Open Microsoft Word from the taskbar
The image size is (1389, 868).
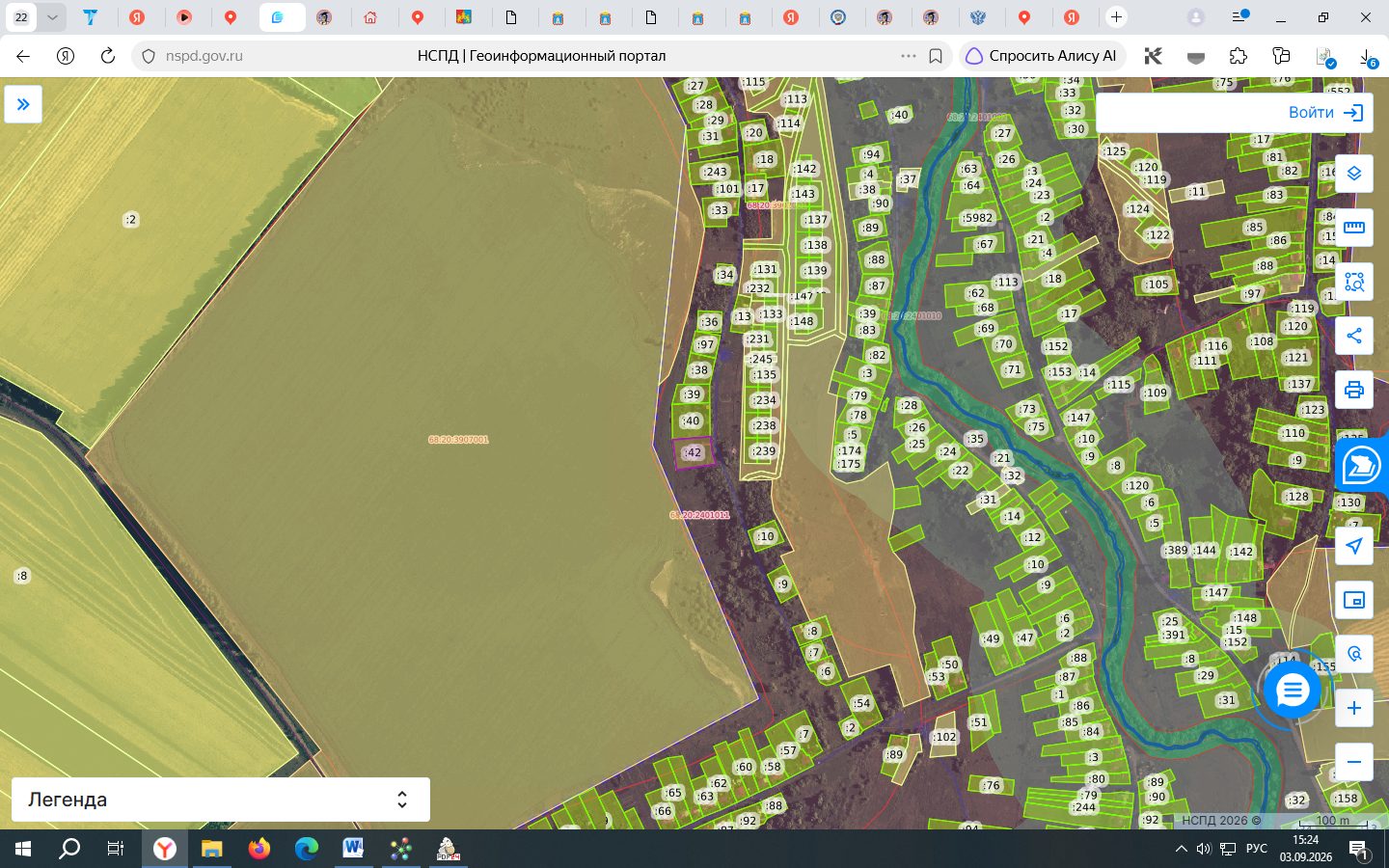353,849
